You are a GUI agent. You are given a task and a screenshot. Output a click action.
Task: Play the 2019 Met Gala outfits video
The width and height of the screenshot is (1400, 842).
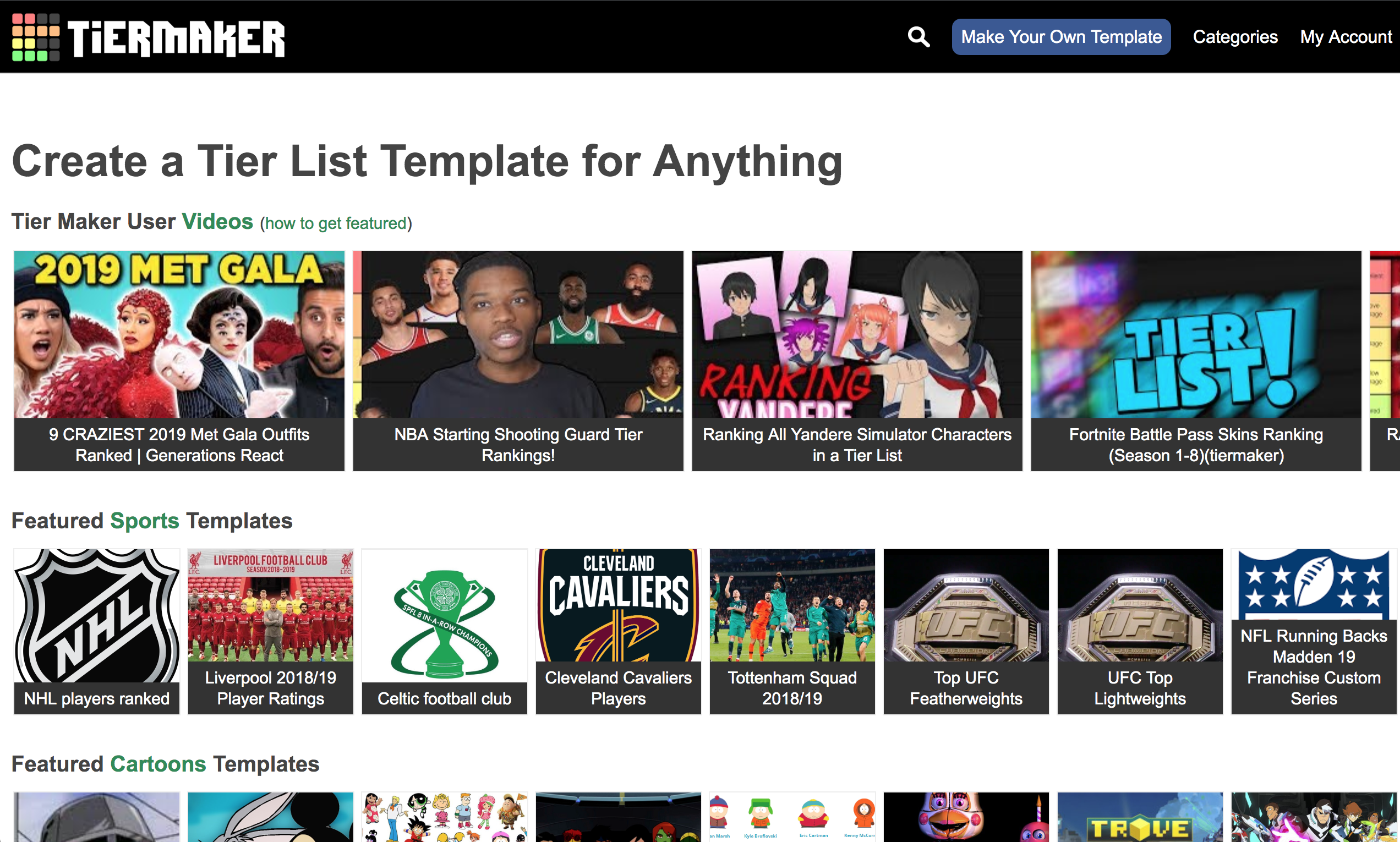[179, 335]
